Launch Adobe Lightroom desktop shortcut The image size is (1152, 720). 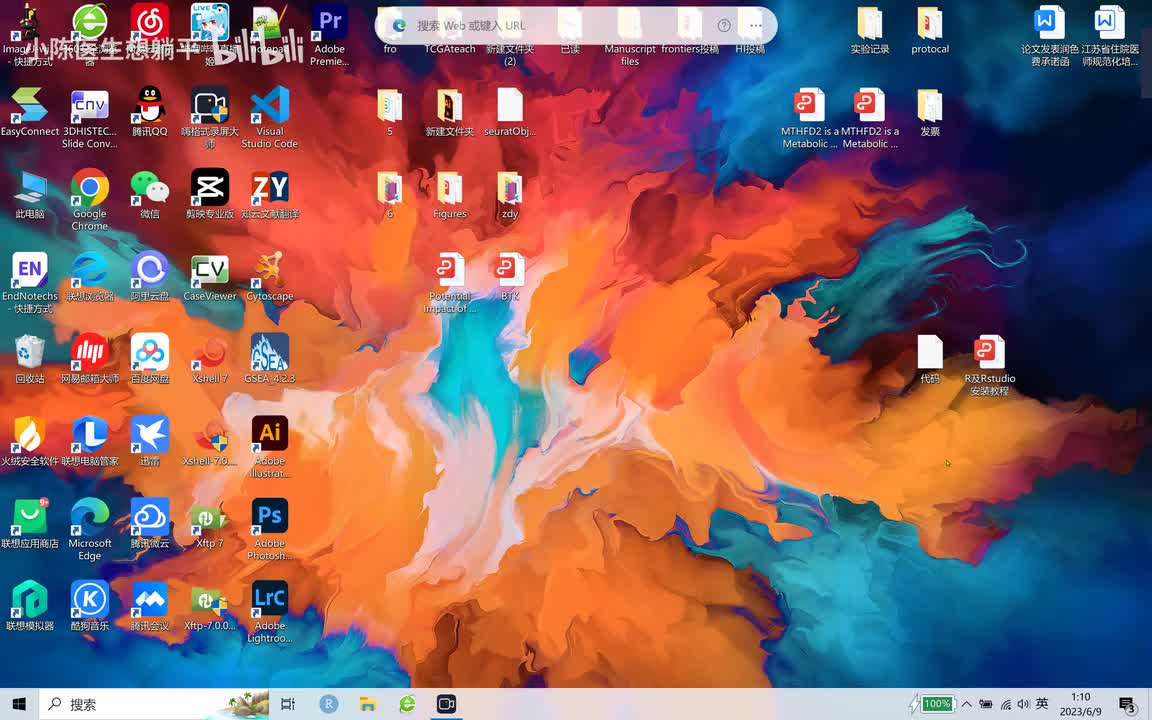coord(270,611)
